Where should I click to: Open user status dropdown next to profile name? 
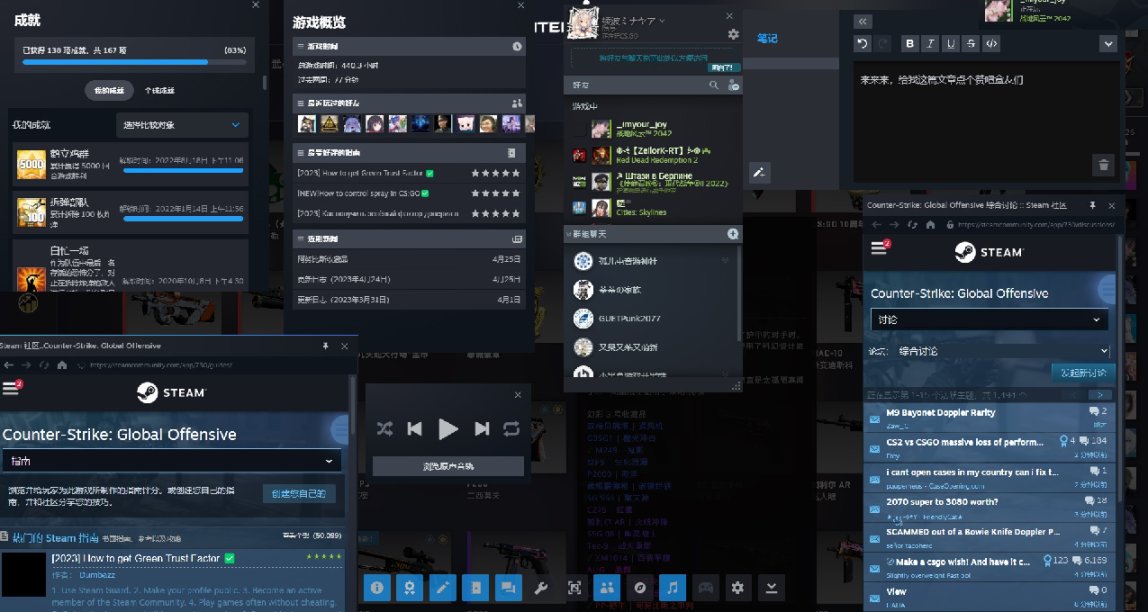click(662, 20)
